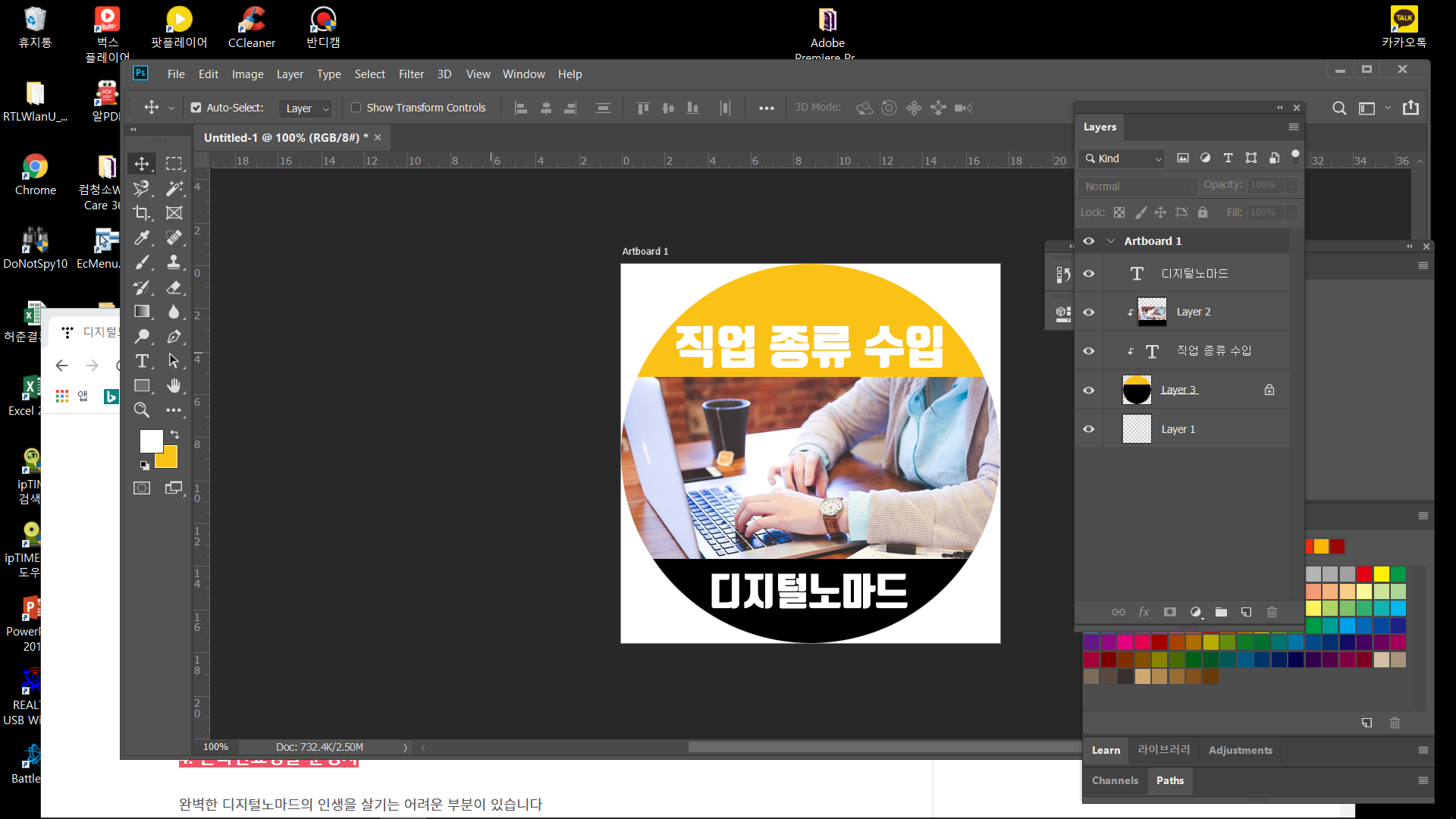The image size is (1456, 819).
Task: Open the workspace switcher dropdown arrow
Action: (1388, 108)
